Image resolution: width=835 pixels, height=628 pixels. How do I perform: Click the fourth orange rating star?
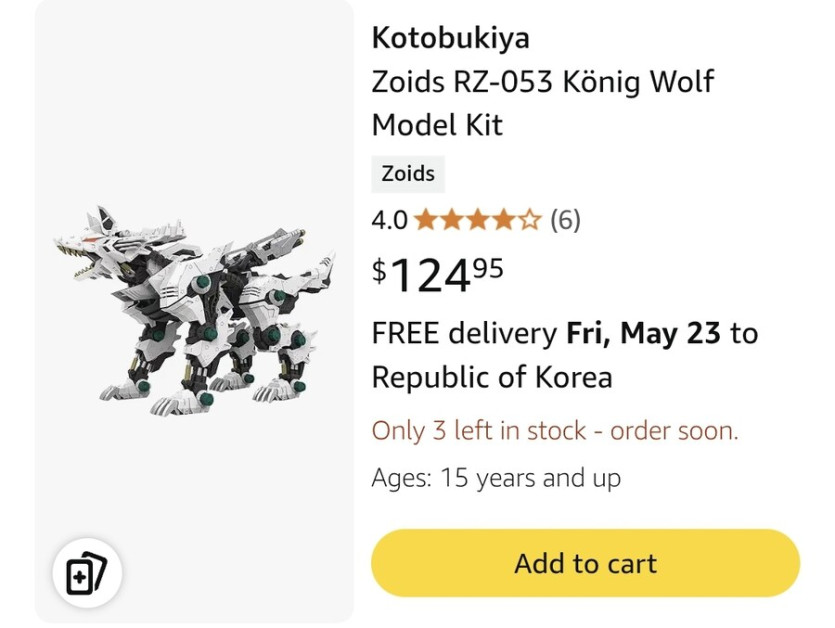504,220
